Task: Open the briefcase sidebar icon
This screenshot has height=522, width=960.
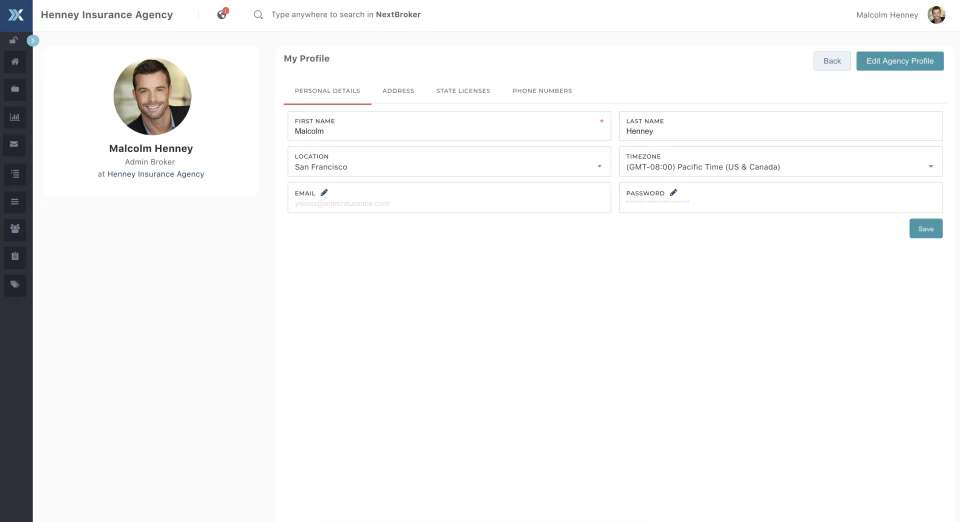Action: 15,89
